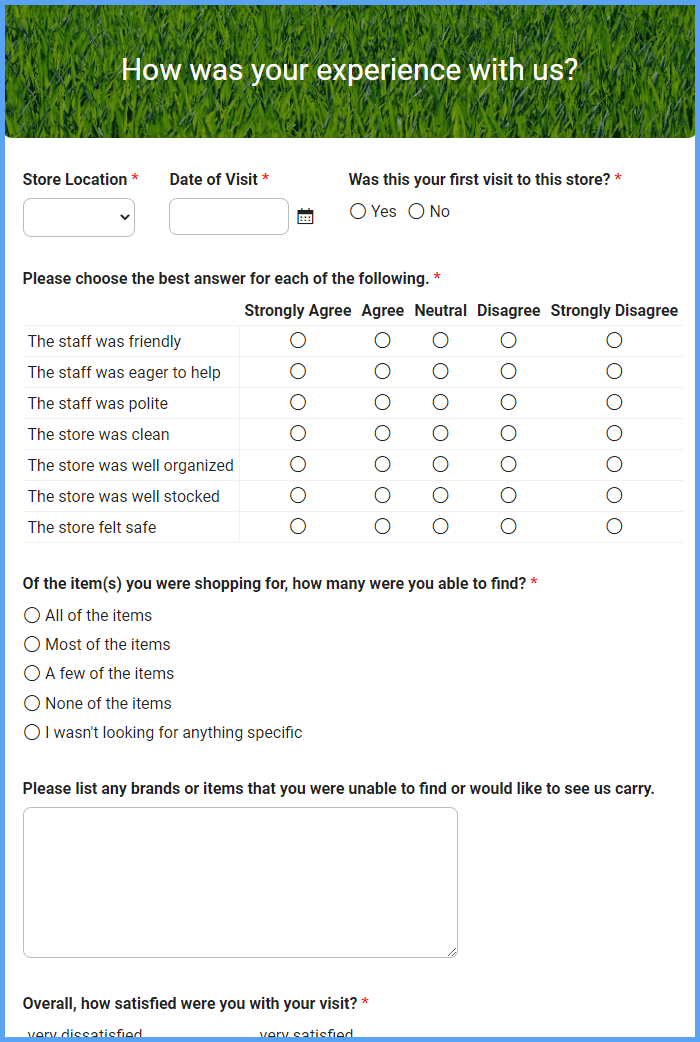Select Yes for first visit question
The width and height of the screenshot is (700, 1042).
coord(358,212)
